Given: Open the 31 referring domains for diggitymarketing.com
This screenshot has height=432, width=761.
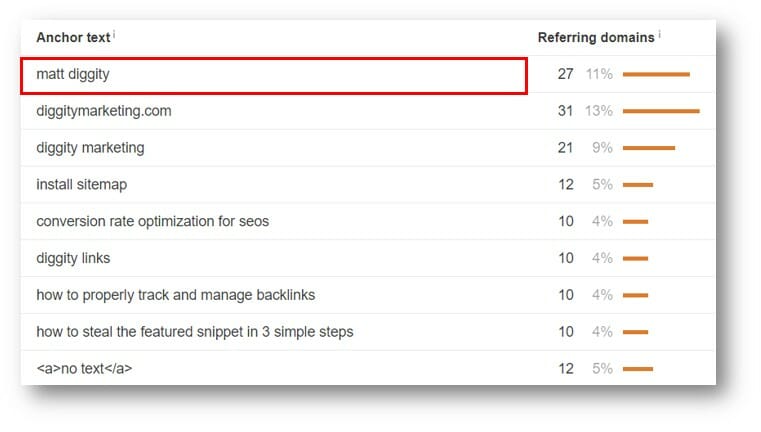Looking at the screenshot, I should [566, 111].
